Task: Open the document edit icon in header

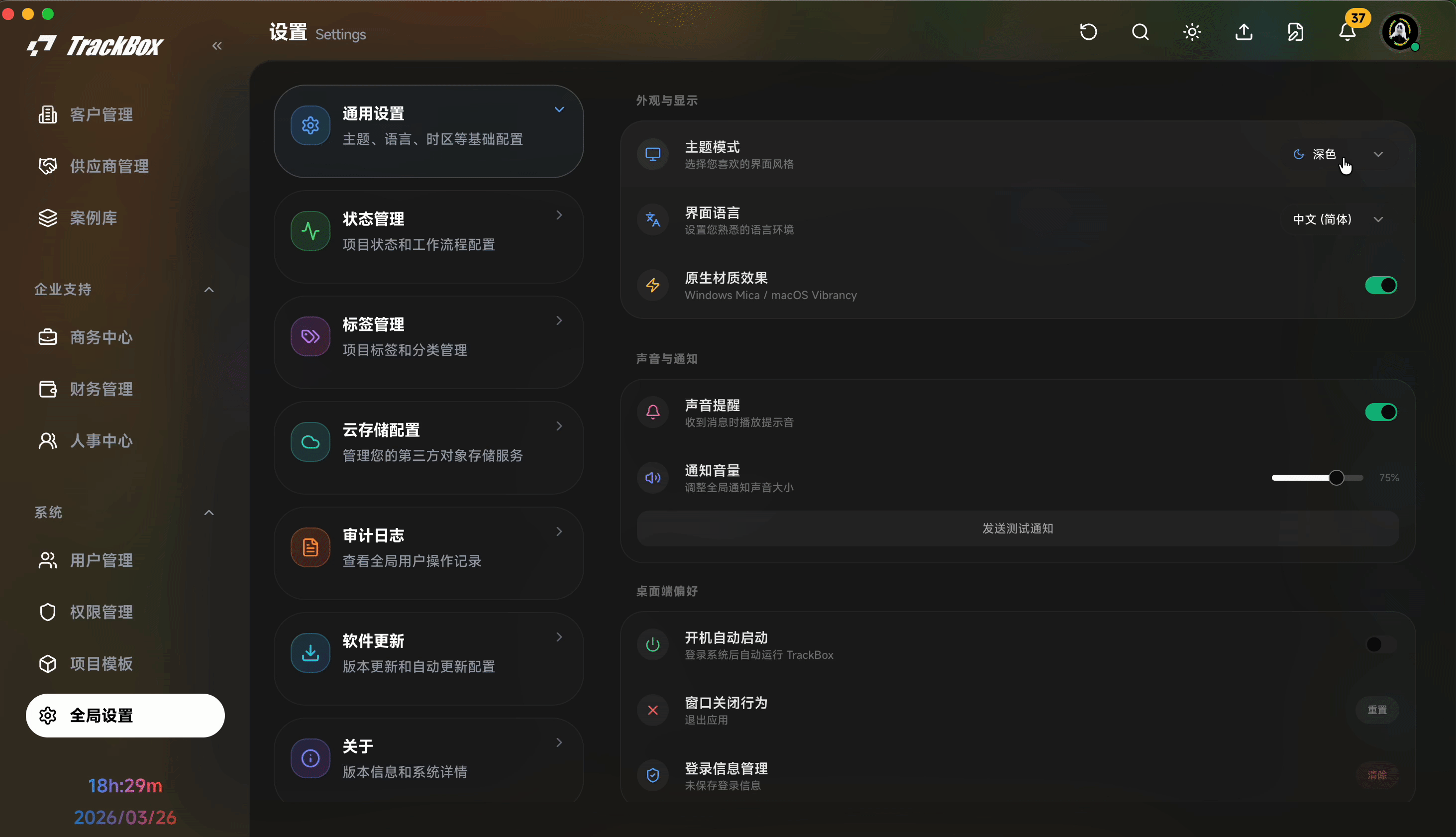Action: (x=1296, y=32)
